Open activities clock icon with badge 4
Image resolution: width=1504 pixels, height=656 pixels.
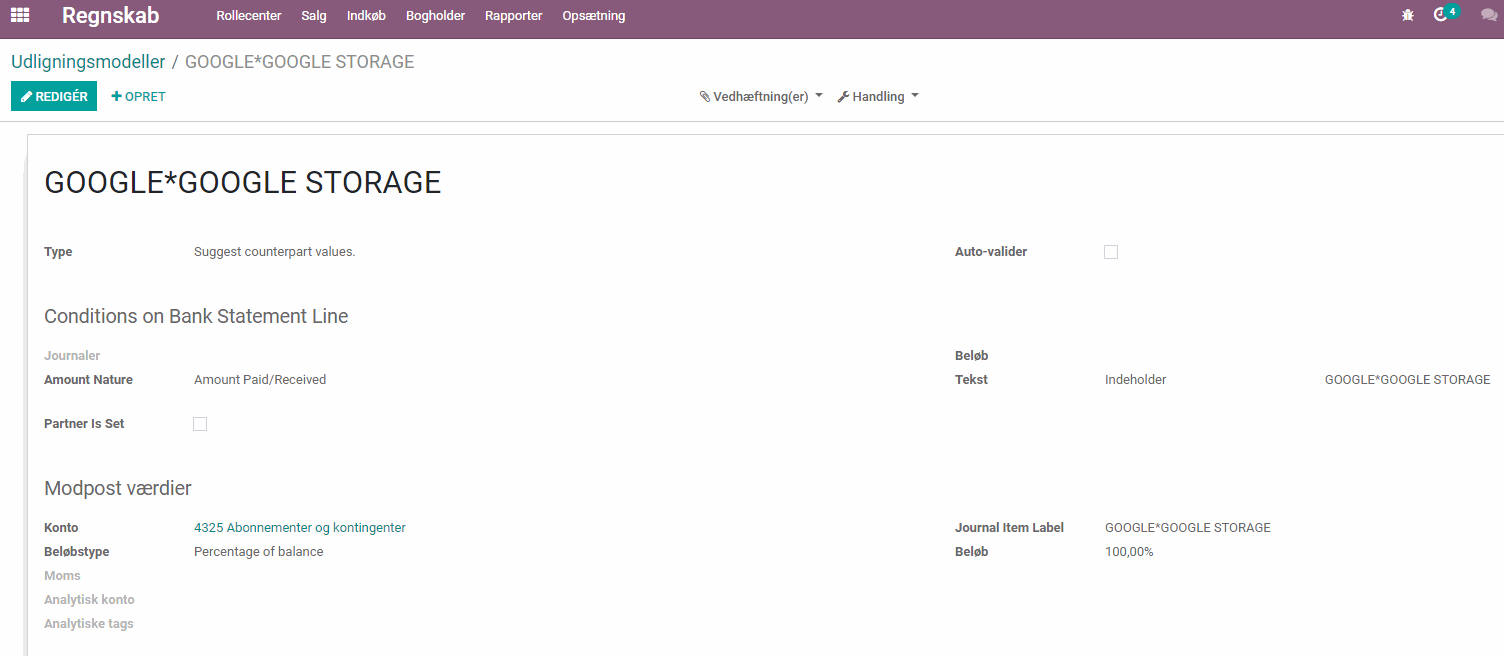pos(1446,14)
